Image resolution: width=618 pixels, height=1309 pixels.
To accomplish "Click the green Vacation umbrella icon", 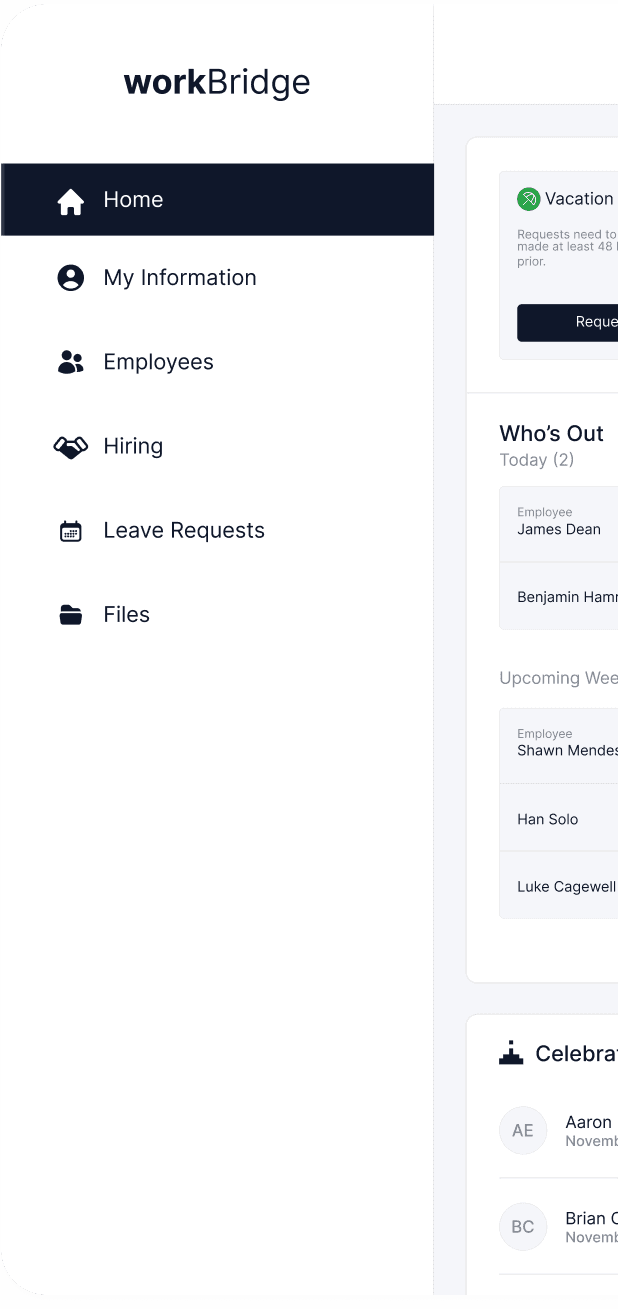I will (x=528, y=199).
